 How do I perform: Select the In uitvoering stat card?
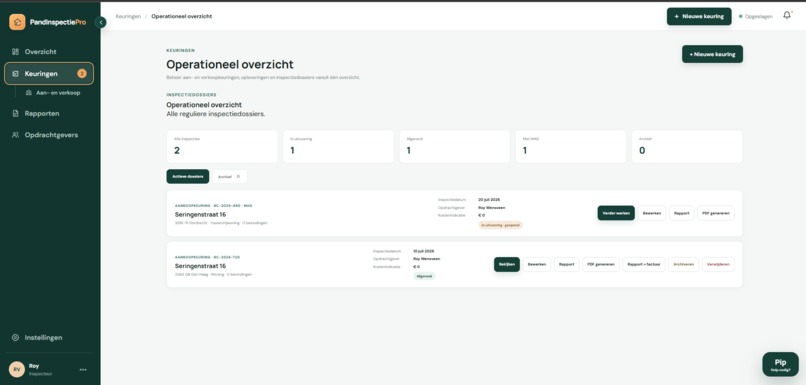coord(338,146)
